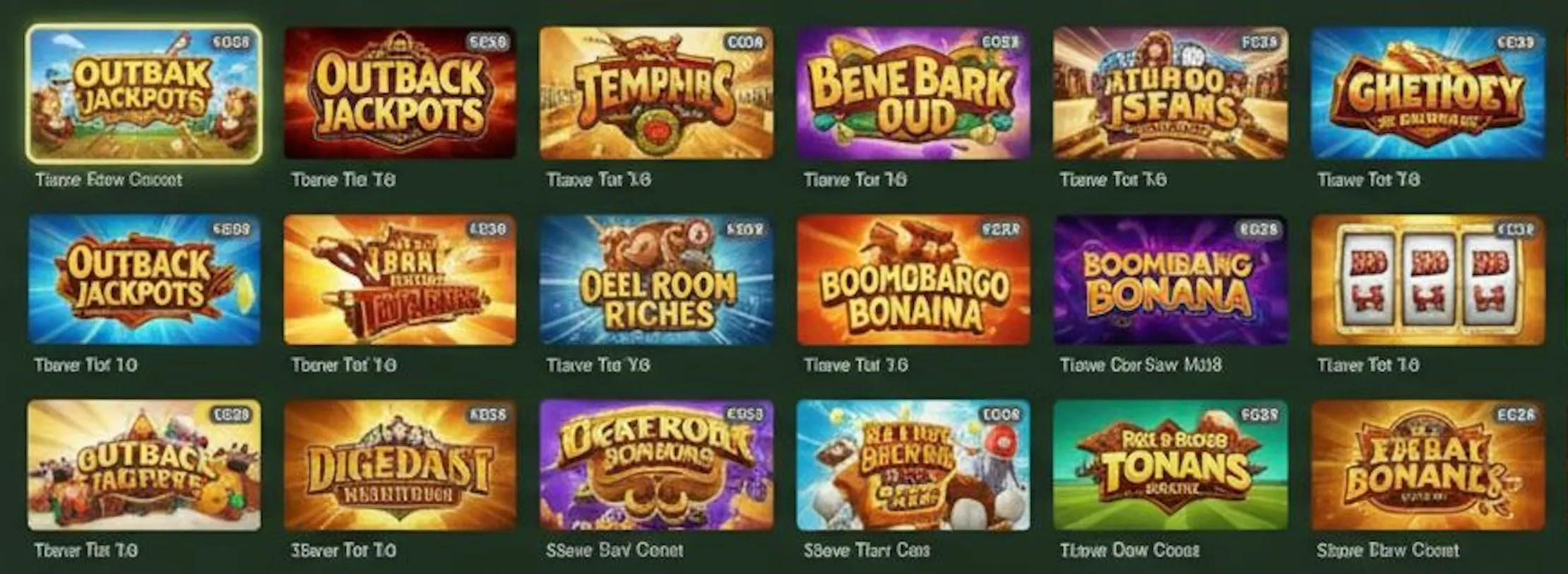
Task: Select the Digedast golden game tile
Action: coord(400,465)
